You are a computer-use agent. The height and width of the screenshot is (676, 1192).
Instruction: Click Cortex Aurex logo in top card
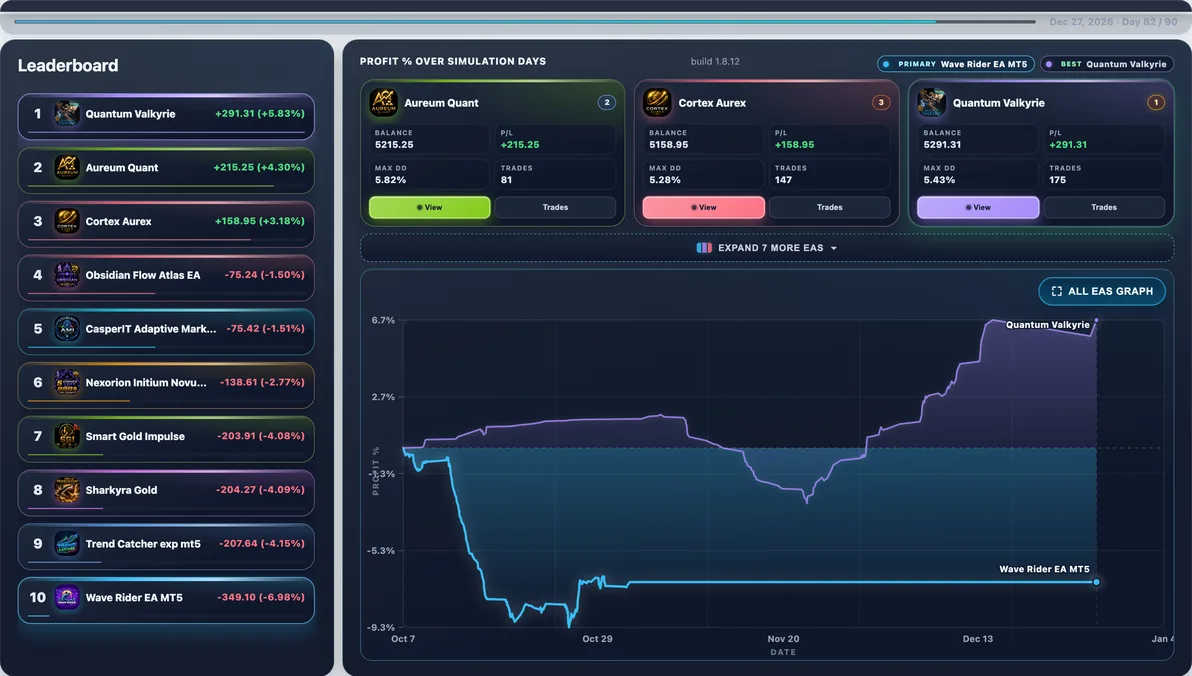(x=657, y=103)
